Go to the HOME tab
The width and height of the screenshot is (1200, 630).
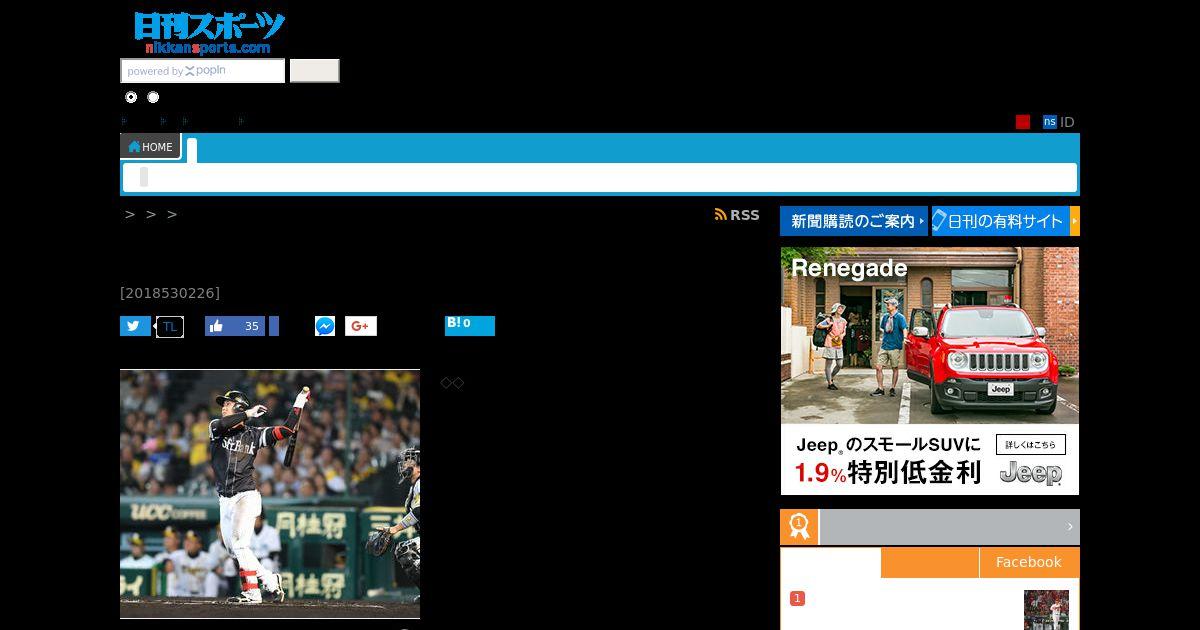click(151, 146)
